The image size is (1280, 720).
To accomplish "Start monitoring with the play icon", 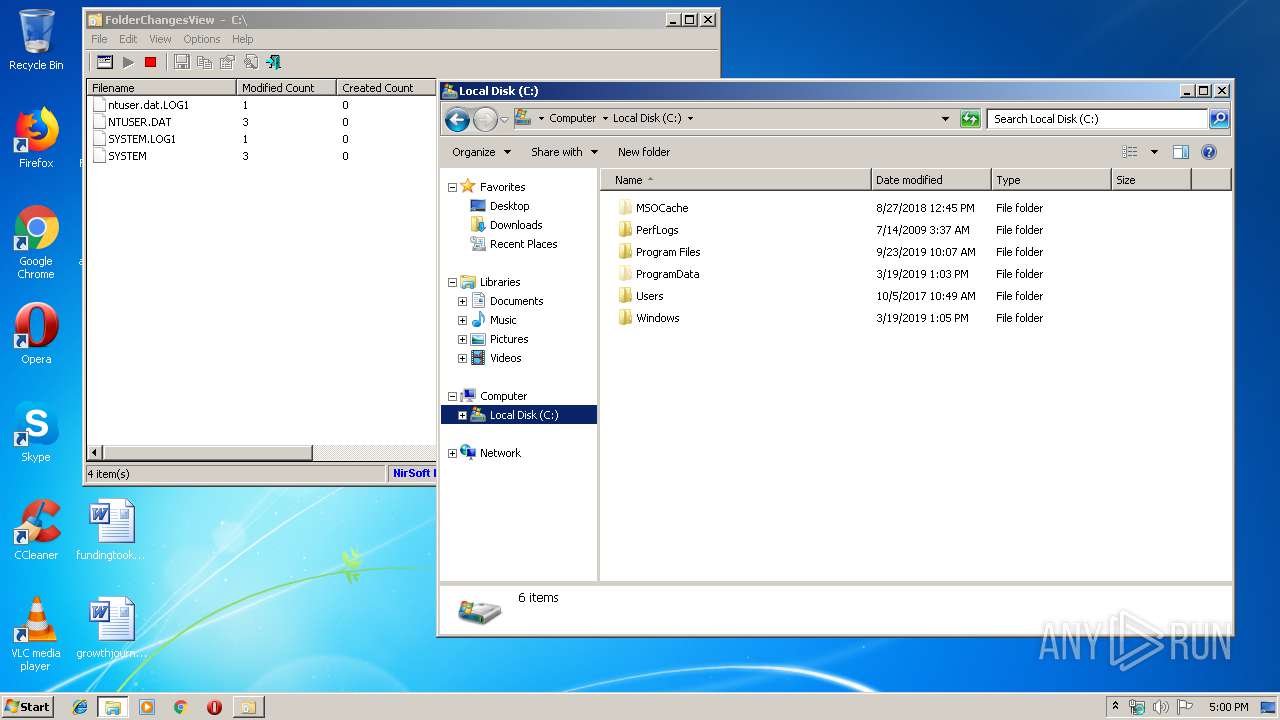I will (128, 62).
